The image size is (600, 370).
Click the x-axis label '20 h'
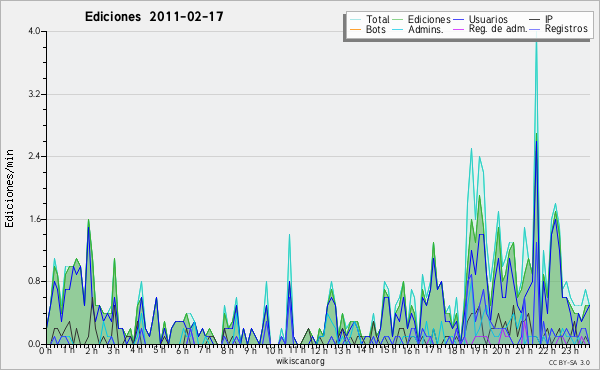501,350
